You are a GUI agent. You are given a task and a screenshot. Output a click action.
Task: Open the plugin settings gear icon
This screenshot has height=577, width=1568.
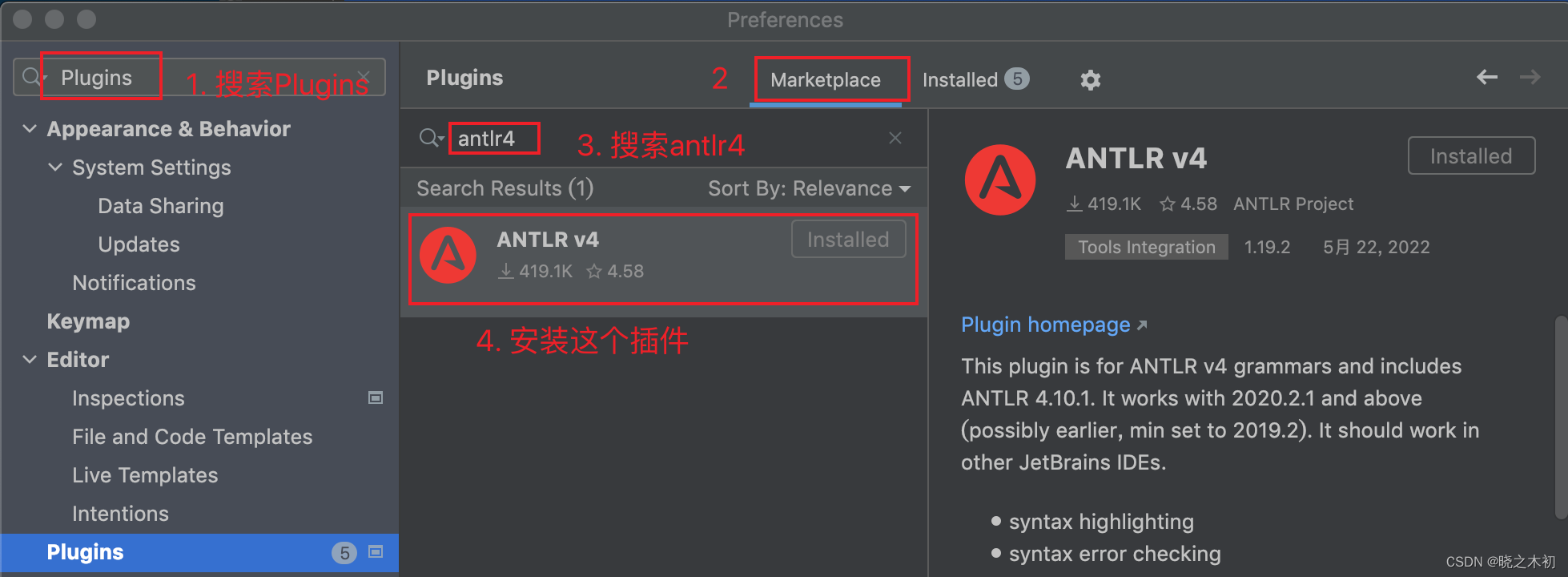click(x=1090, y=79)
